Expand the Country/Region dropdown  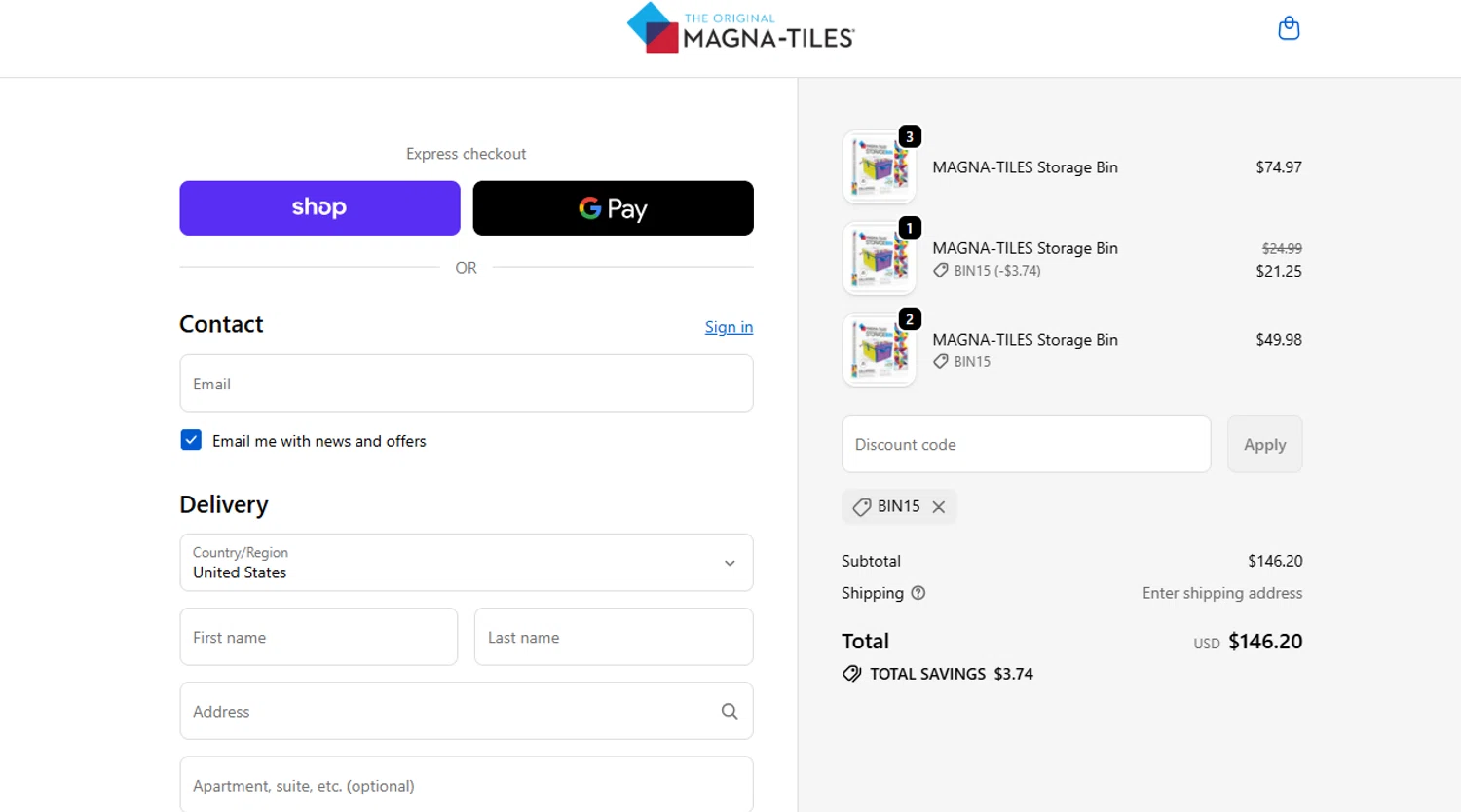(x=467, y=563)
